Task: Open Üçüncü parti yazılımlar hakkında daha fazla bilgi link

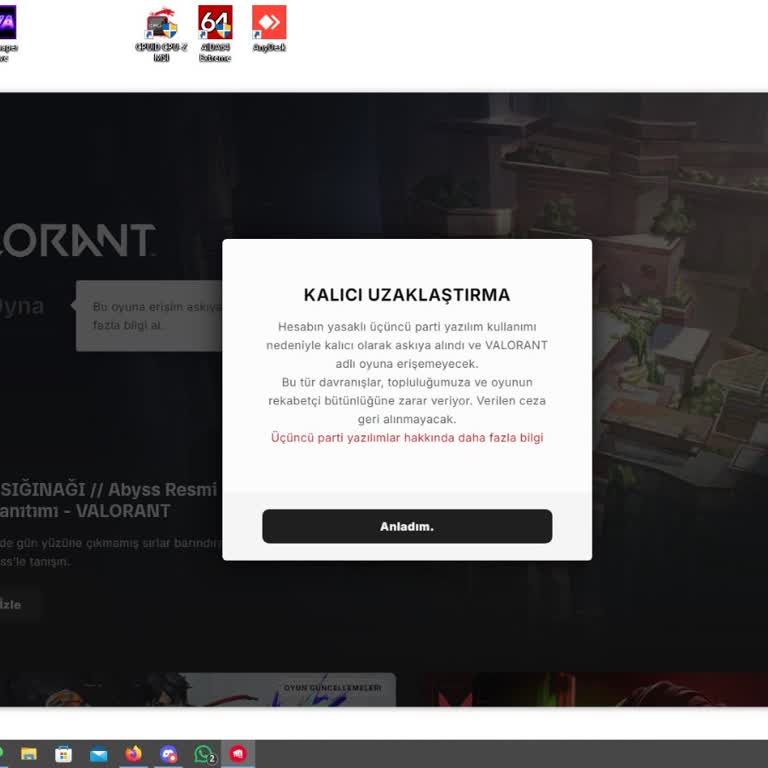Action: [407, 437]
